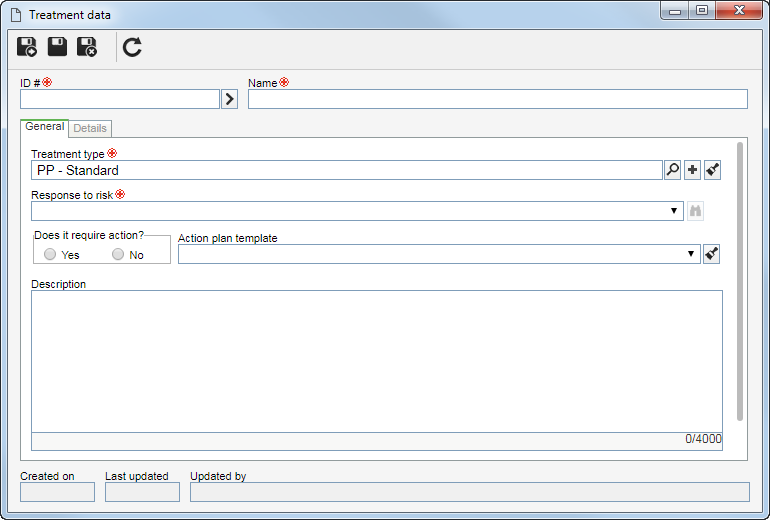Click the Save disk icon
Screen dimensions: 770x520
57,47
